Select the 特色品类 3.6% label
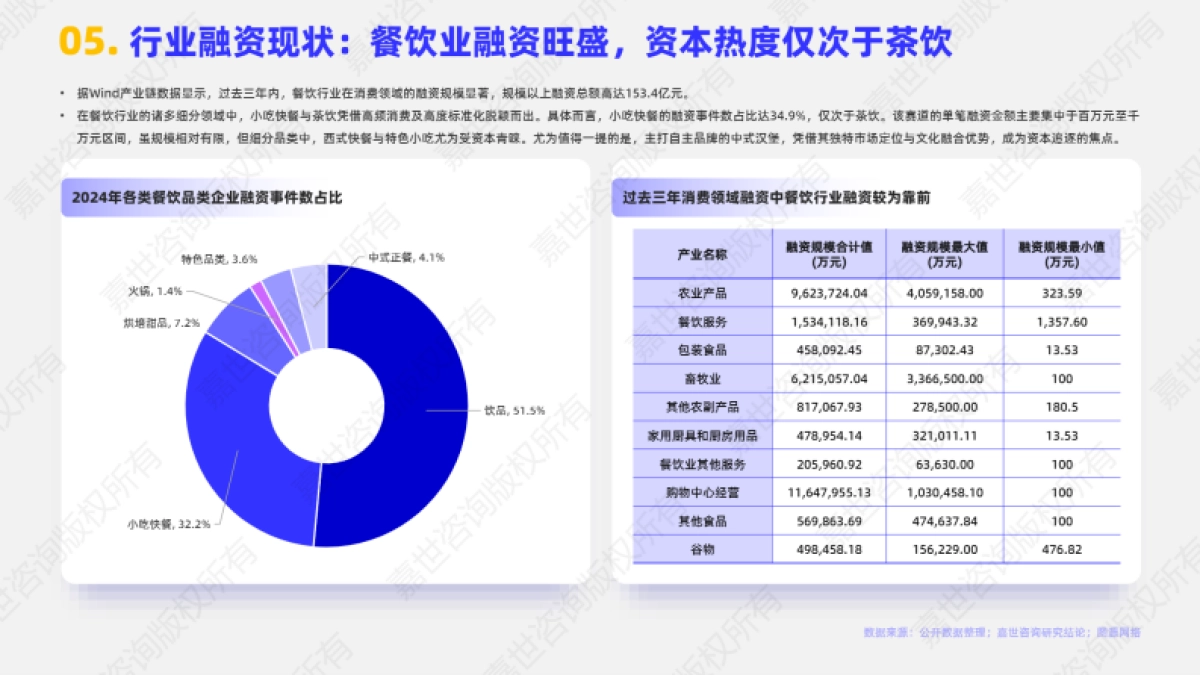This screenshot has width=1200, height=675. (218, 258)
